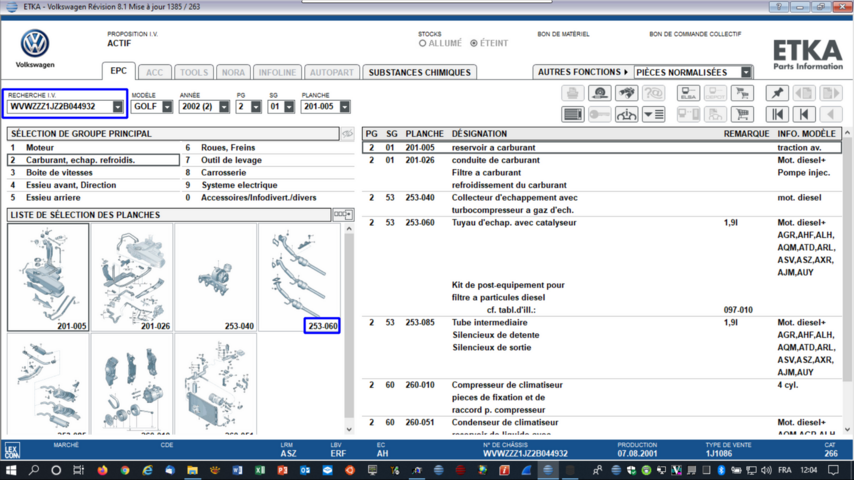Open the dropdown list view icon
This screenshot has width=854, height=480.
pos(653,114)
